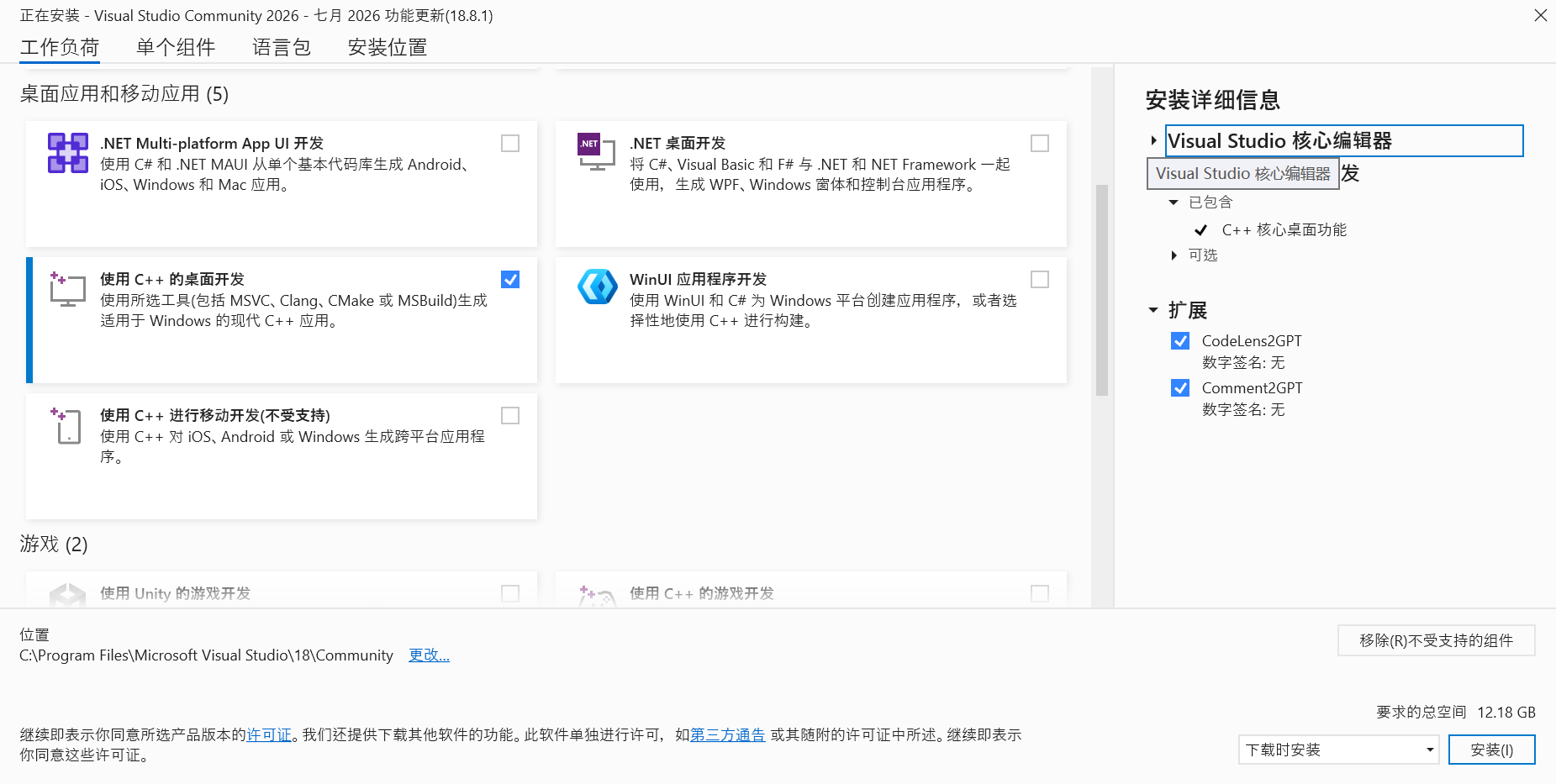
Task: Expand the 可选 components section
Action: (x=1174, y=255)
